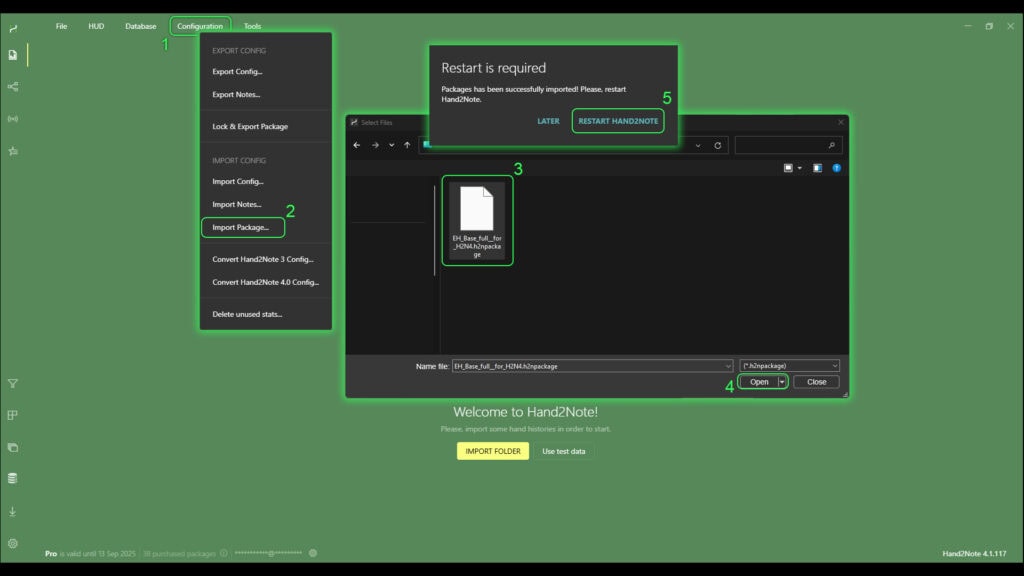Click info icon beside purchased packages
This screenshot has width=1024, height=576.
click(224, 553)
